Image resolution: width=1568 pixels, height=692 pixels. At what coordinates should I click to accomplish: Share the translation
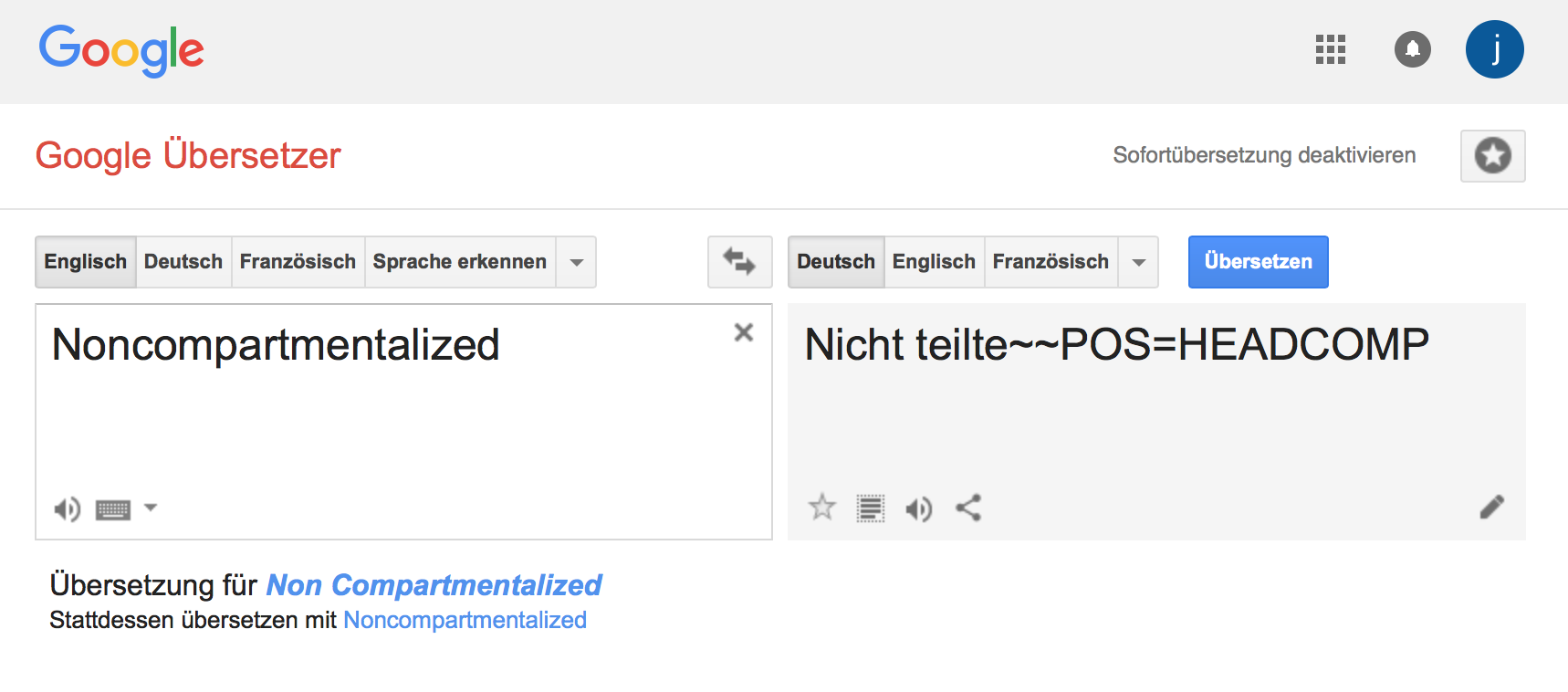pyautogui.click(x=968, y=508)
